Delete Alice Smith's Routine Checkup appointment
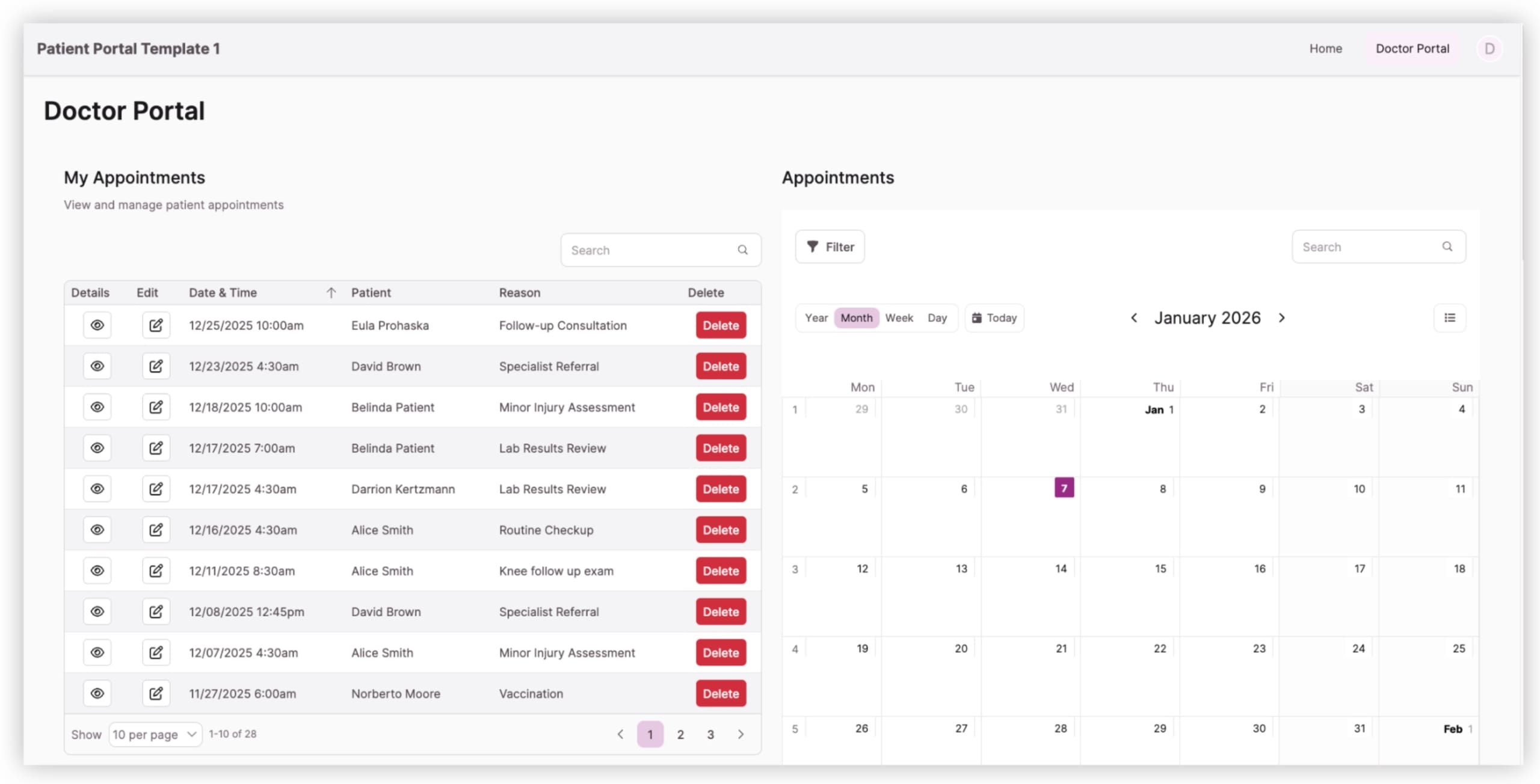 coord(720,530)
